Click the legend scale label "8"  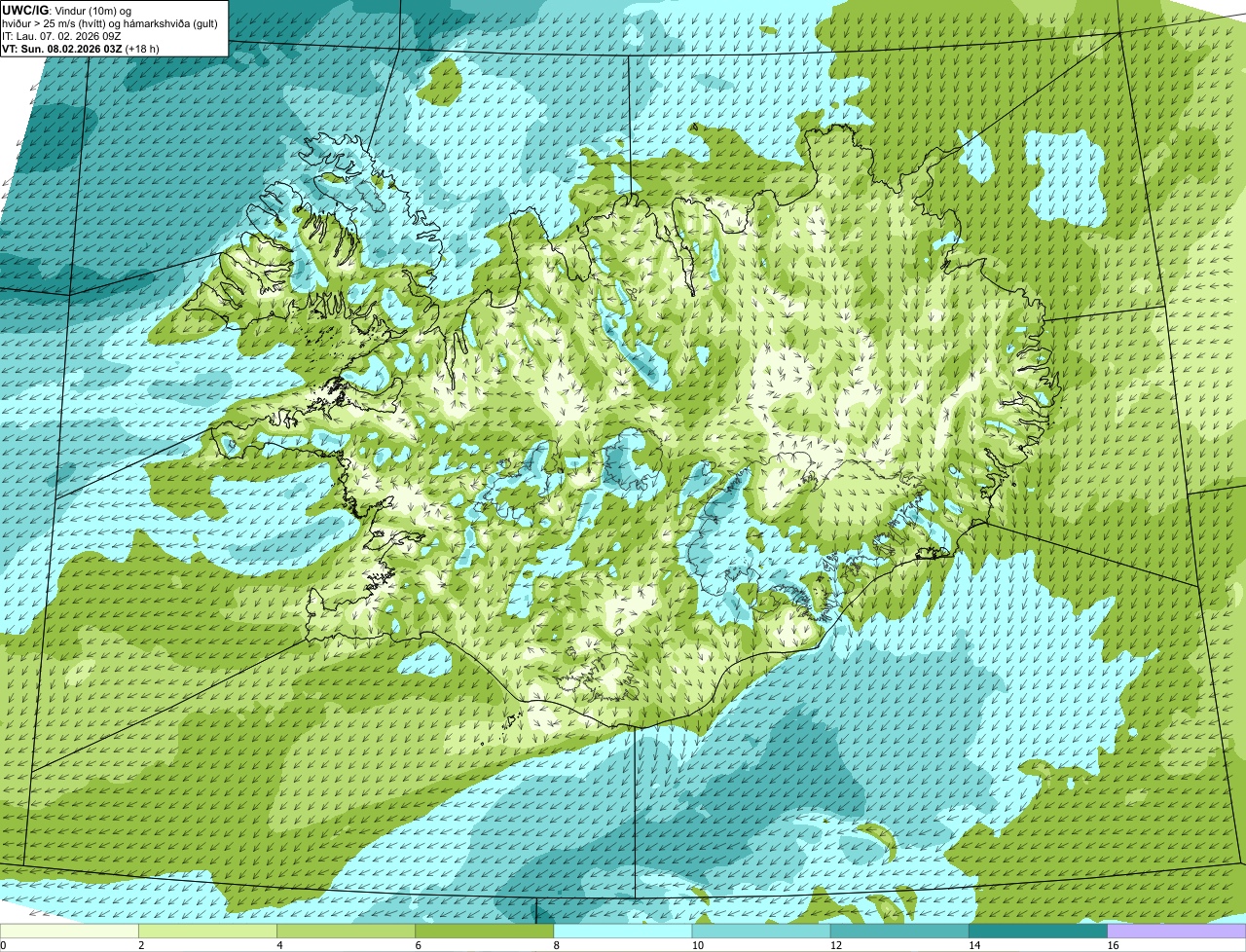(556, 945)
